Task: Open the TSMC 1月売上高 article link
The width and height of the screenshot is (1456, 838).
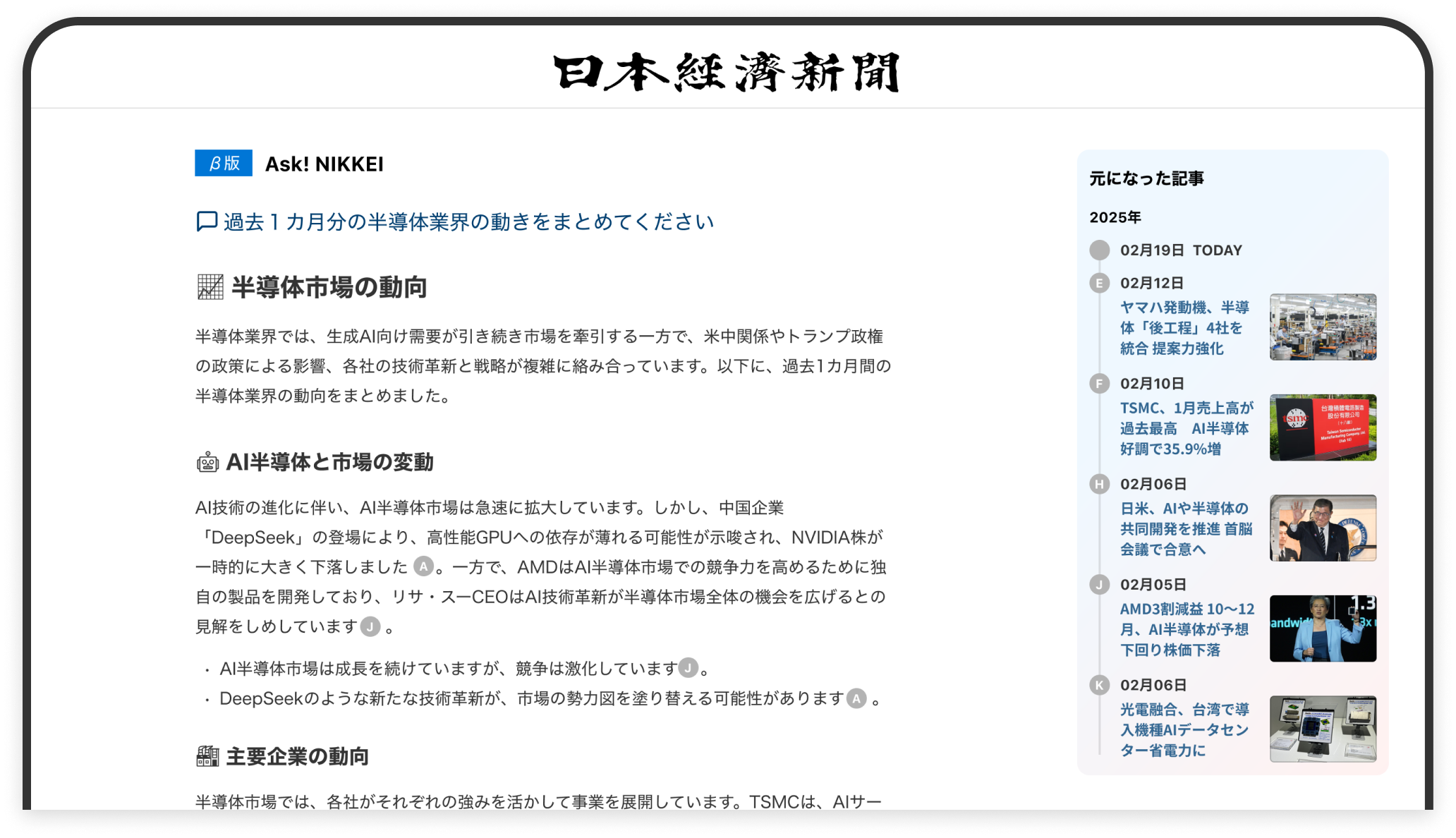Action: pos(1186,428)
